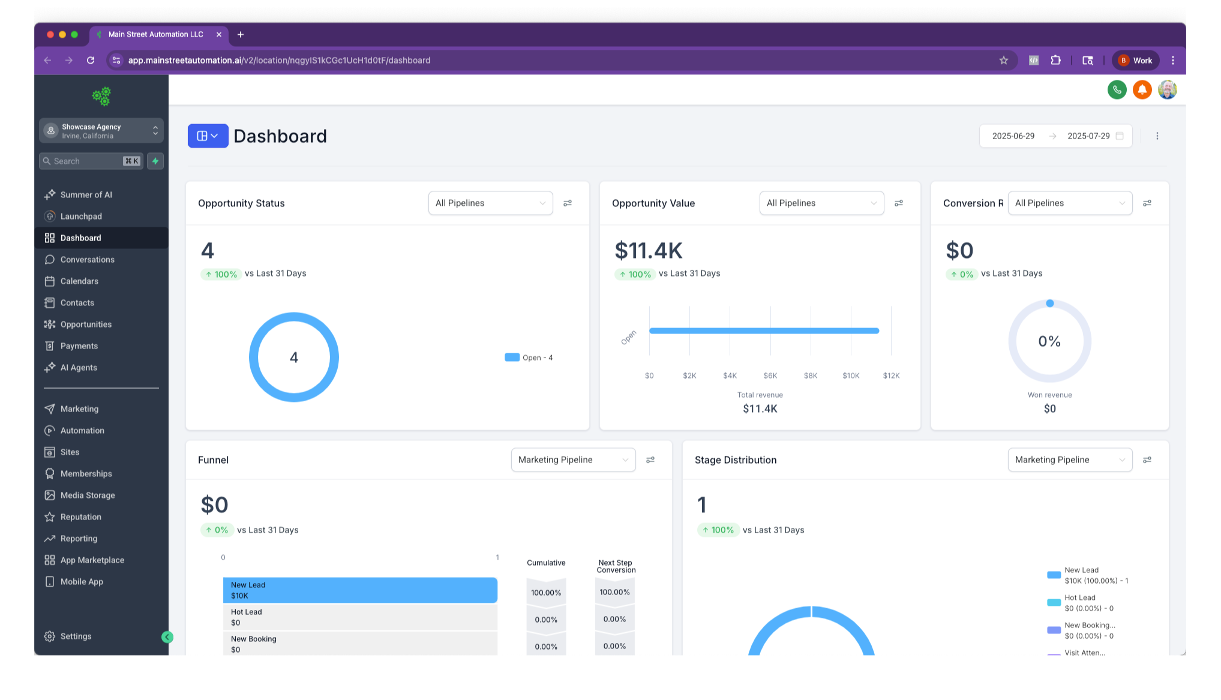
Task: Click the dashboard three-dot options menu
Action: pos(1157,136)
